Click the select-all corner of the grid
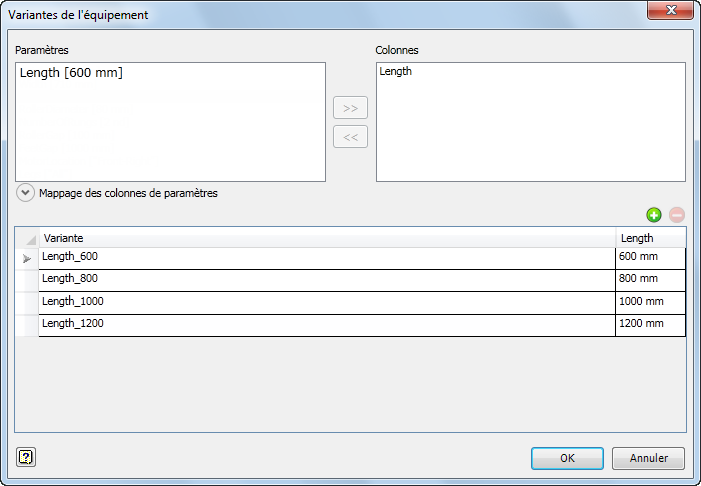Image resolution: width=701 pixels, height=486 pixels. pyautogui.click(x=28, y=238)
